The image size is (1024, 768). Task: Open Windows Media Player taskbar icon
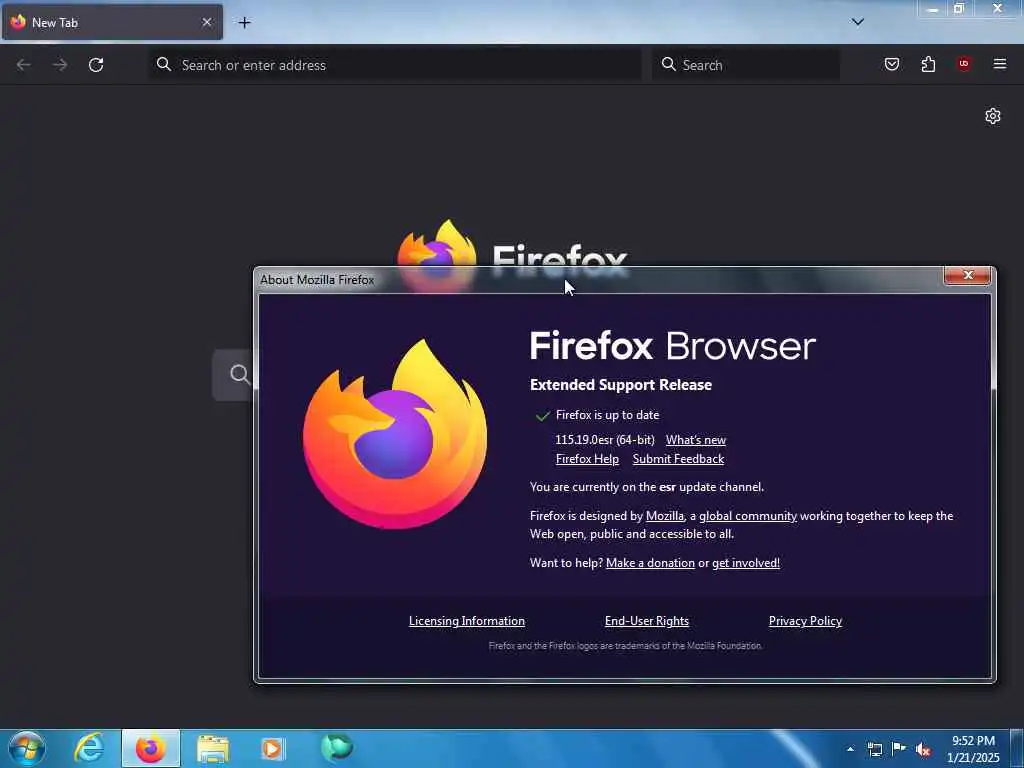pyautogui.click(x=272, y=749)
